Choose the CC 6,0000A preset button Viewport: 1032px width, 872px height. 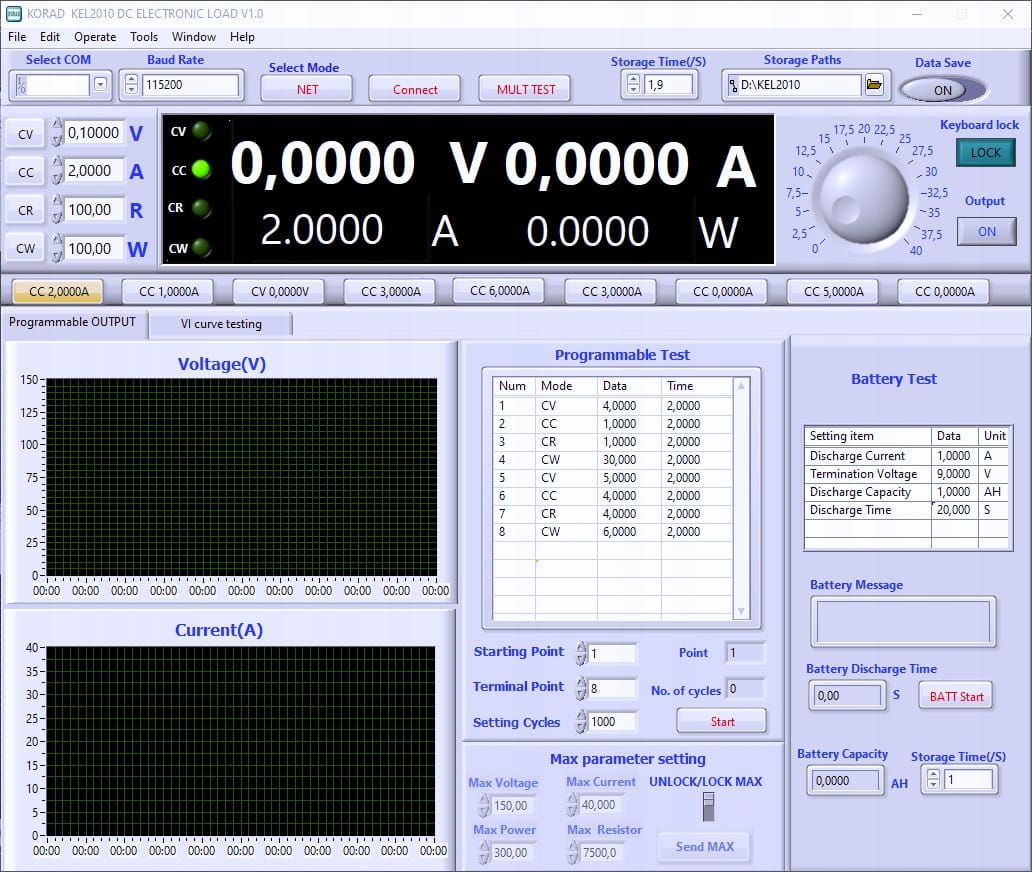500,291
